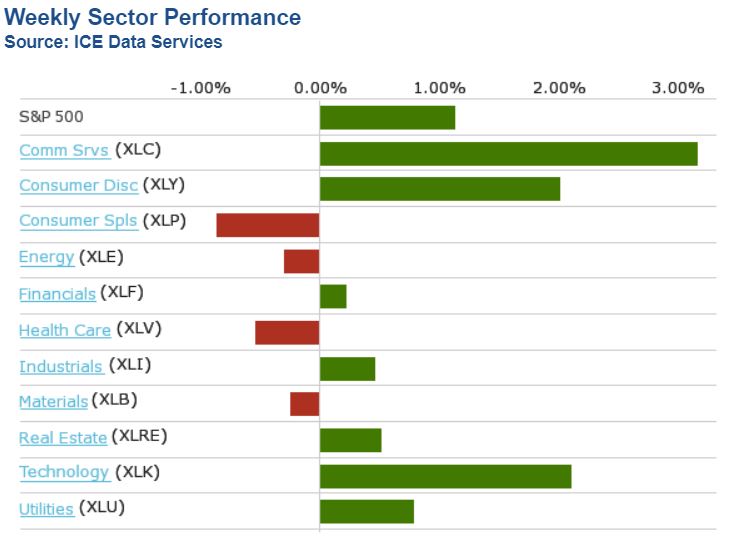732x542 pixels.
Task: Click the Technology (XLK) green bar
Action: click(x=445, y=476)
